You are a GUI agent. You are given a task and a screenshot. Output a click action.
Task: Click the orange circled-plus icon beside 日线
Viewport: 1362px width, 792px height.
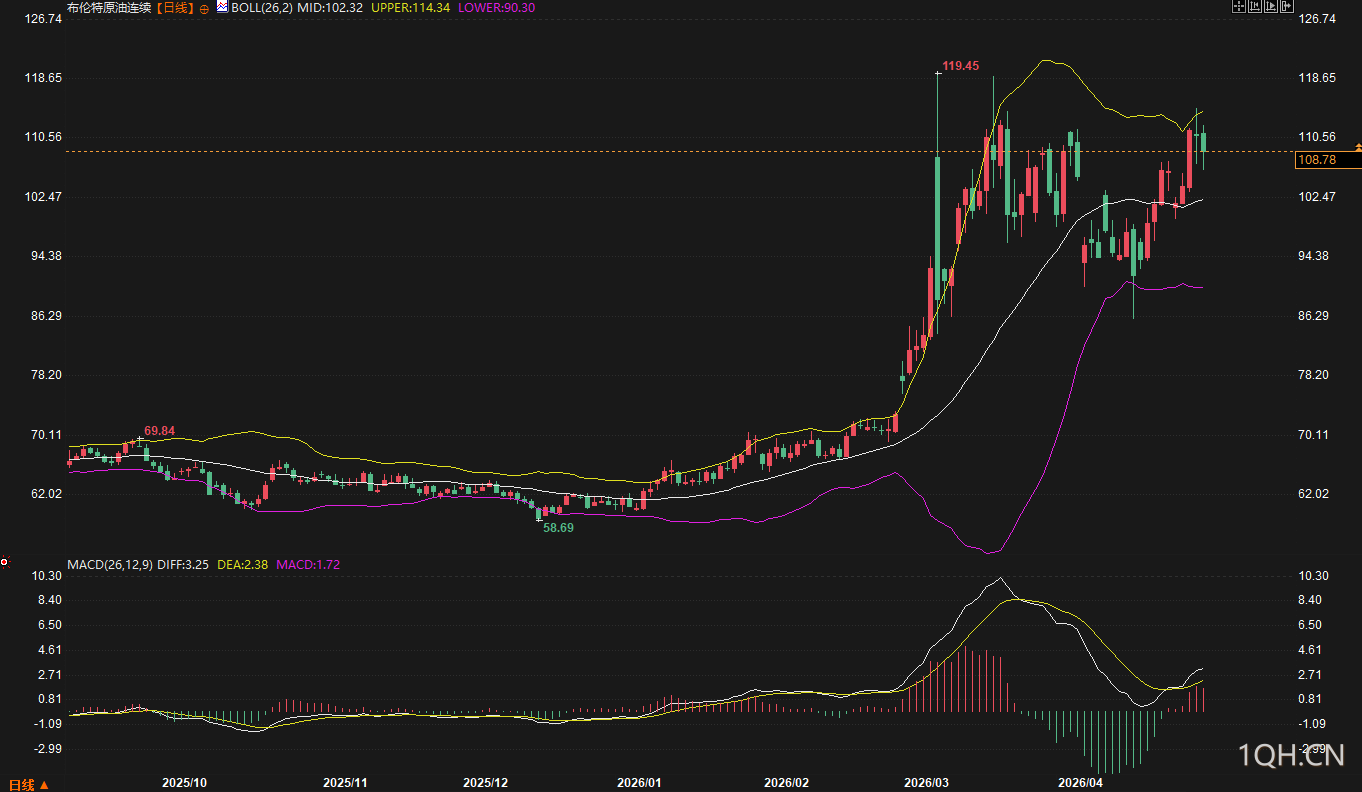(x=205, y=8)
